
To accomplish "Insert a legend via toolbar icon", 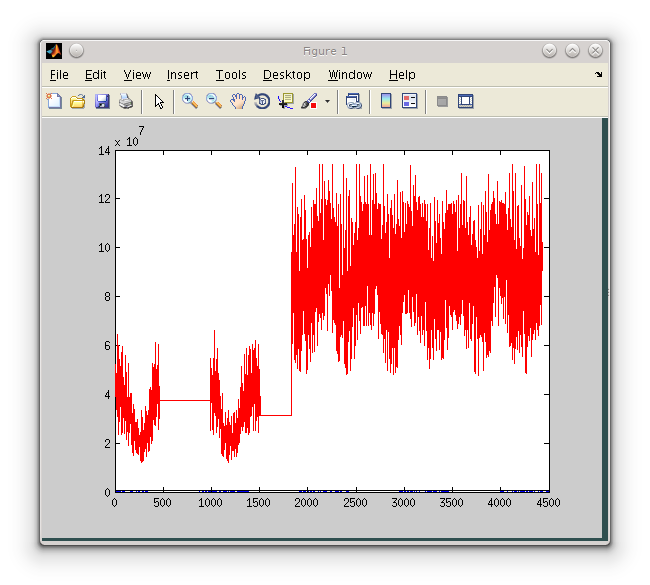I will coord(410,101).
